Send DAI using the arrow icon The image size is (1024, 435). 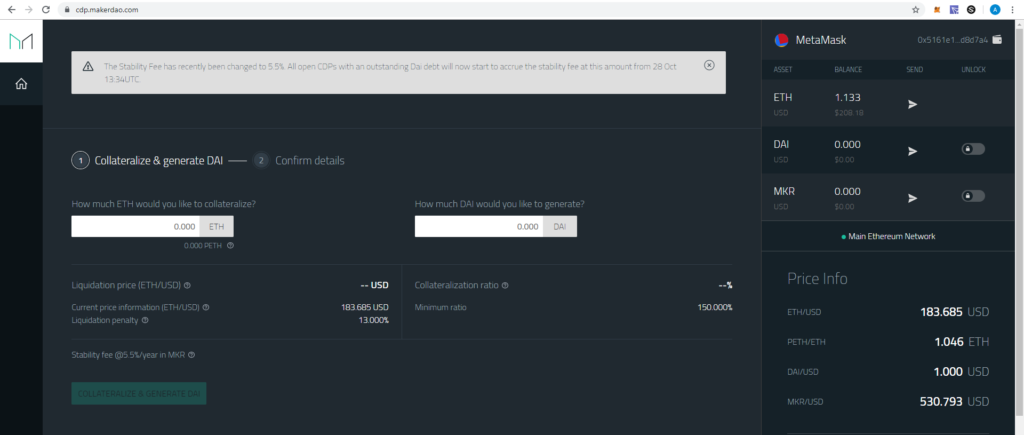point(912,151)
